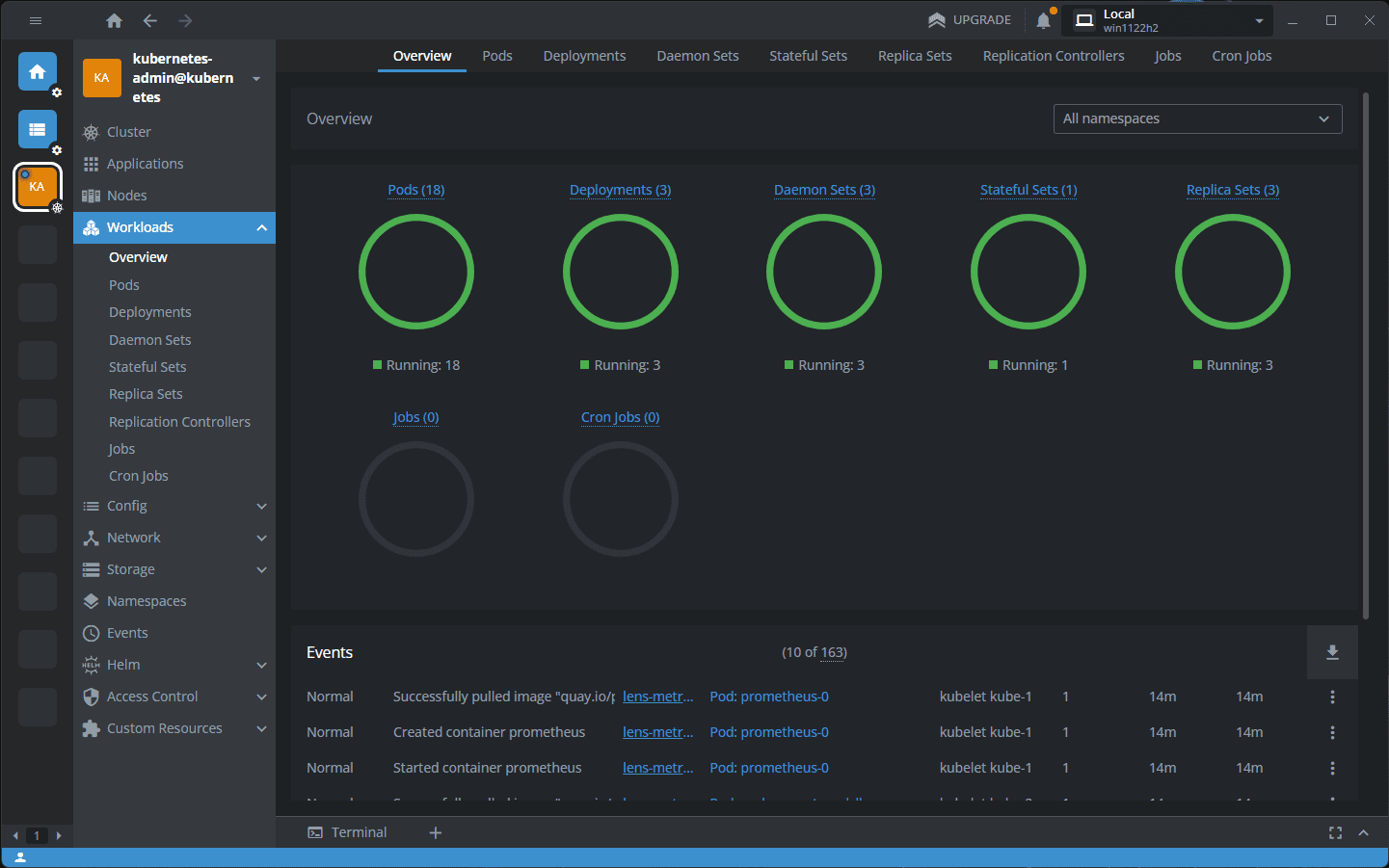Viewport: 1389px width, 868px height.
Task: Select Nodes in the sidebar
Action: click(126, 196)
